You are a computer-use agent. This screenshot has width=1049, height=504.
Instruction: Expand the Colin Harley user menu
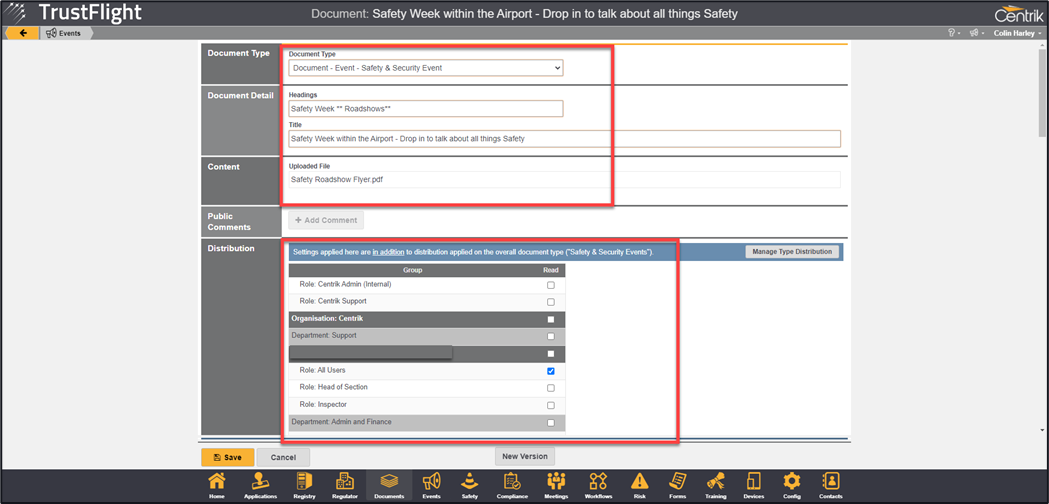coord(1017,33)
